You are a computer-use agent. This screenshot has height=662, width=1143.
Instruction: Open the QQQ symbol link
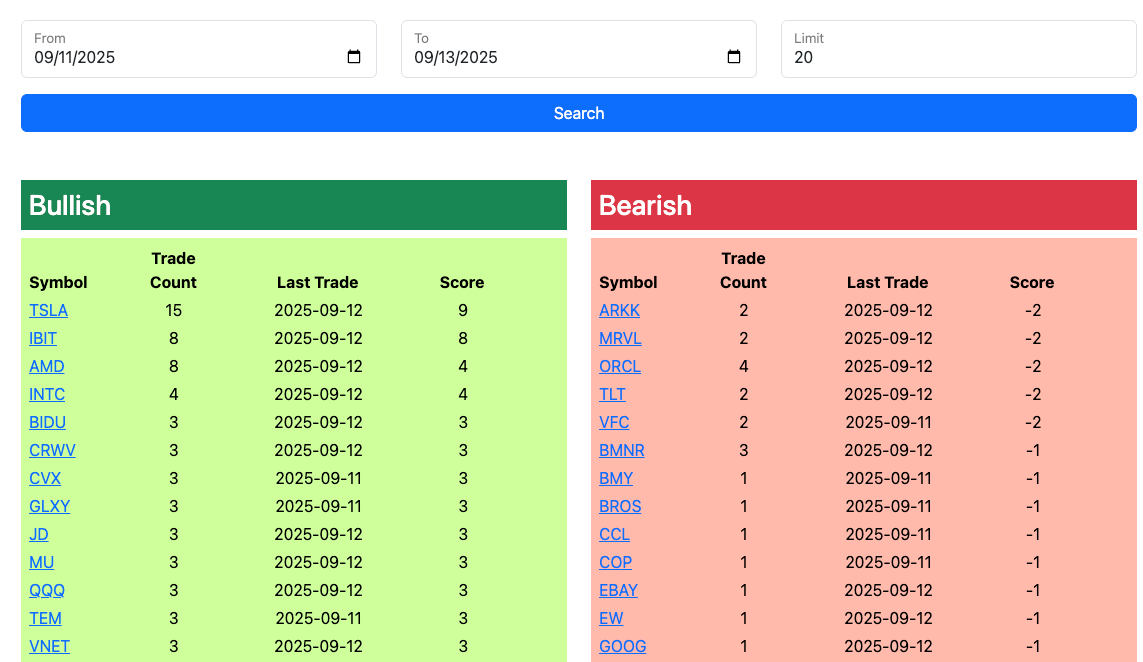point(47,591)
